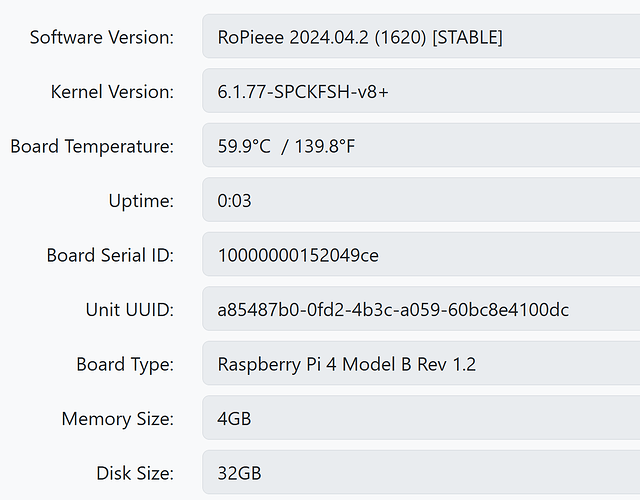Click the Software Version label
This screenshot has height=500, width=640.
(102, 37)
